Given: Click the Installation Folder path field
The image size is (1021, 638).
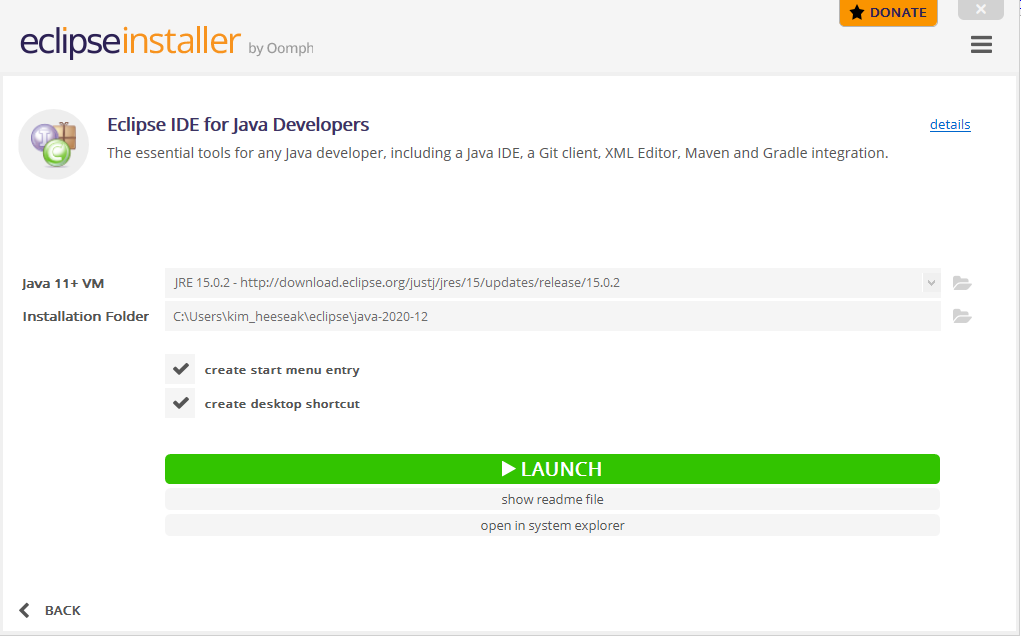Looking at the screenshot, I should click(553, 316).
